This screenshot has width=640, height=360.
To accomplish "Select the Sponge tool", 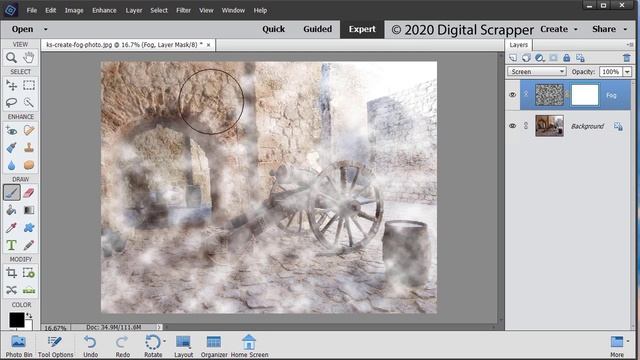I will tap(29, 165).
